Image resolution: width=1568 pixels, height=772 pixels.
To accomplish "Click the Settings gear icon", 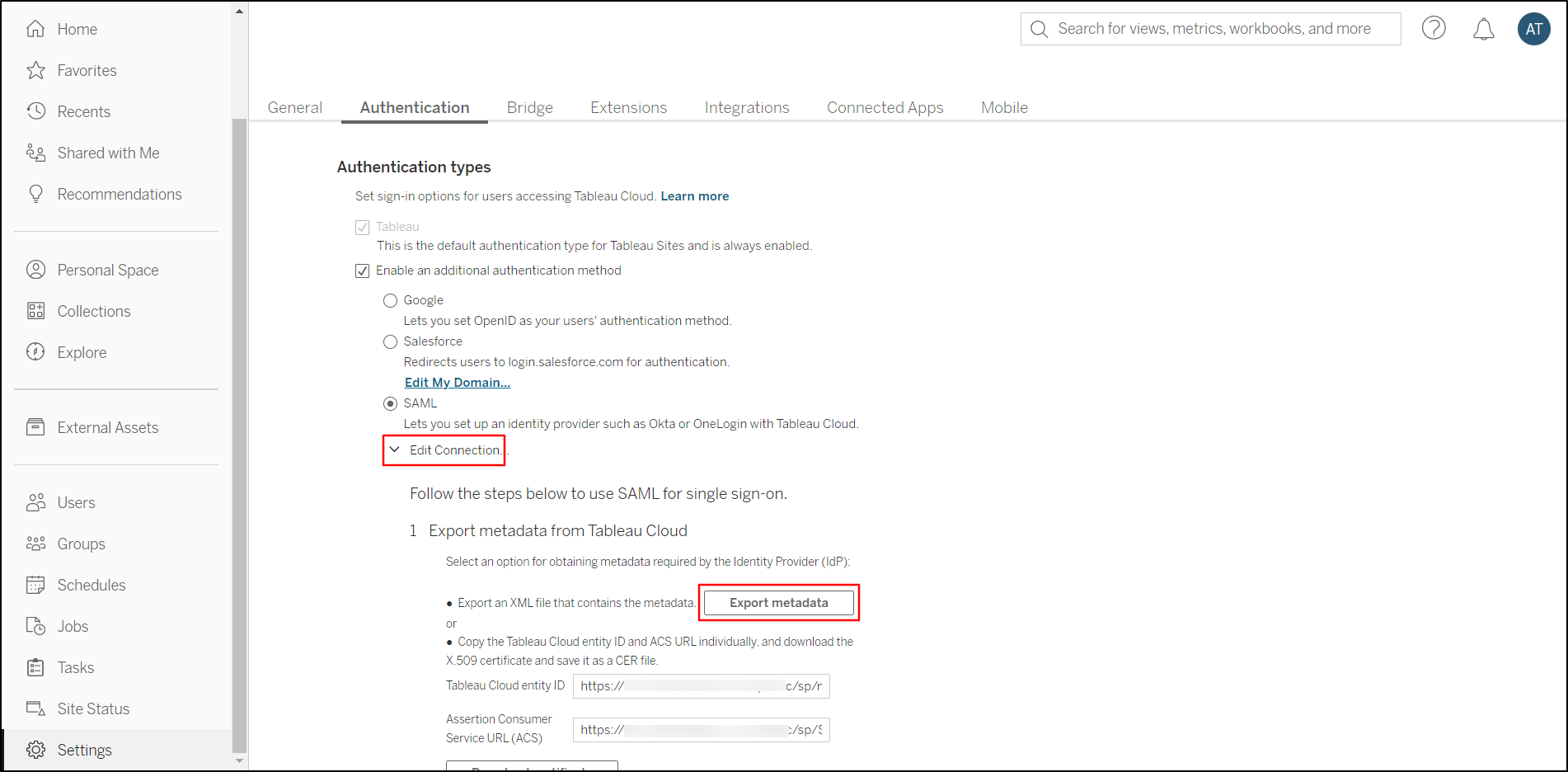I will click(35, 750).
